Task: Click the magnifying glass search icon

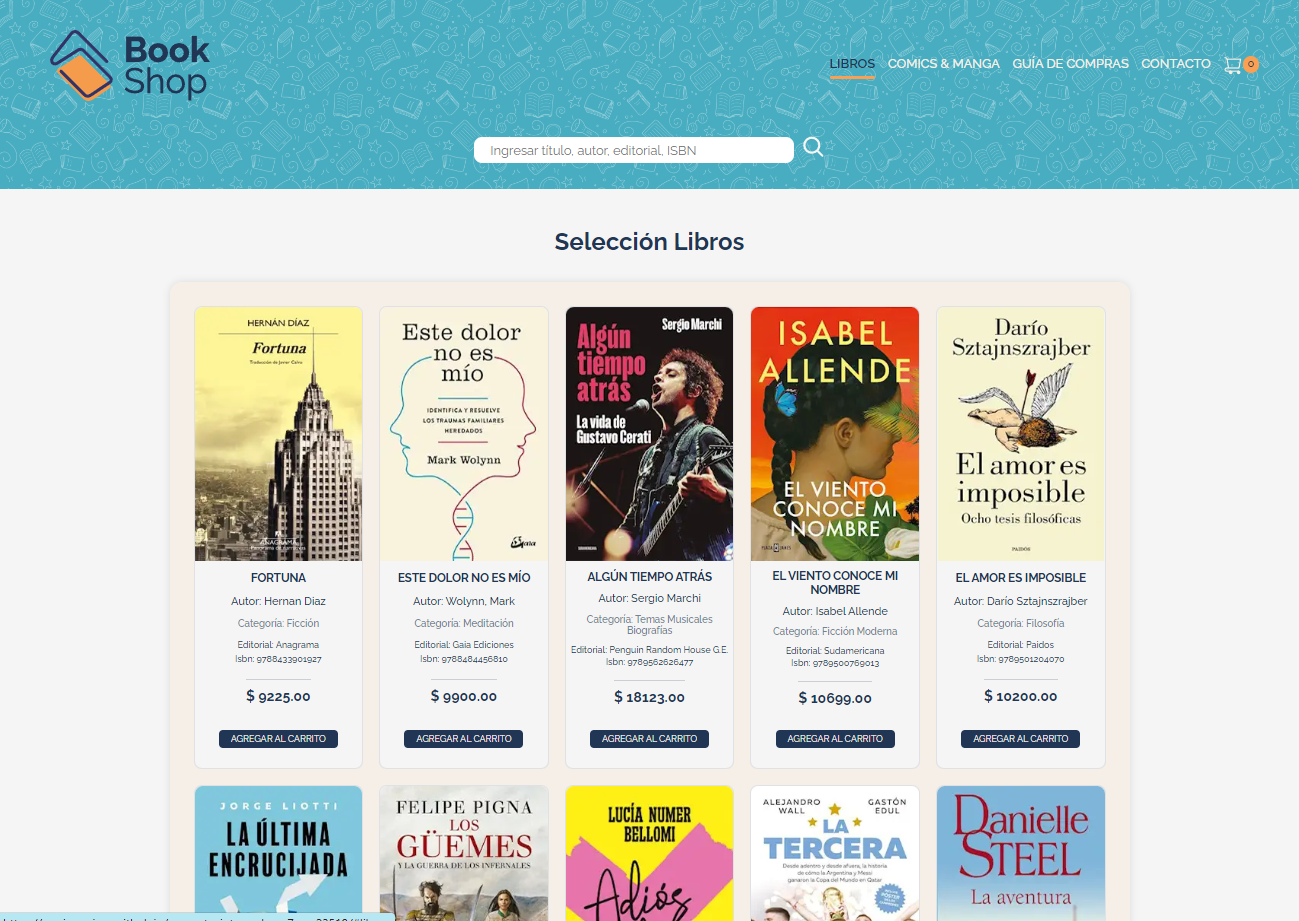Action: (x=813, y=148)
